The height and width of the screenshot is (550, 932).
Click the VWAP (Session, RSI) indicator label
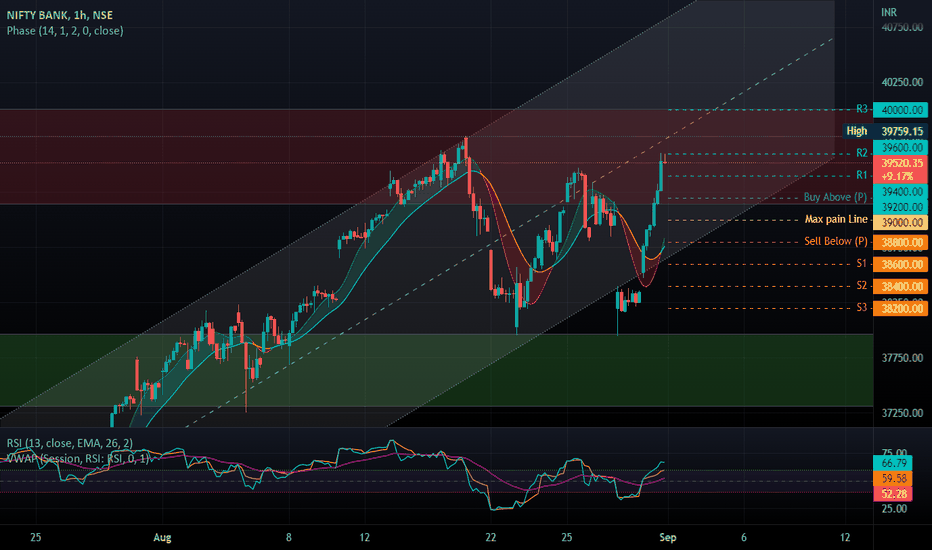[x=77, y=458]
